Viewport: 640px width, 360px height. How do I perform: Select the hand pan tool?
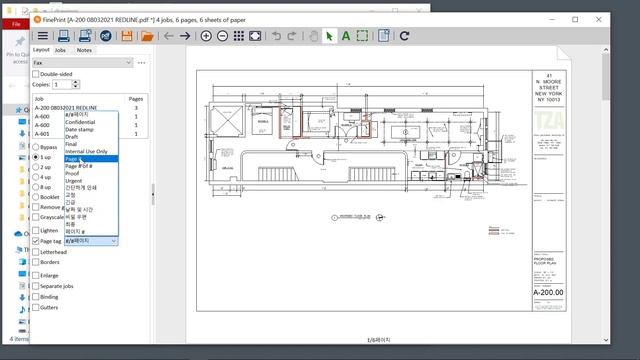313,36
